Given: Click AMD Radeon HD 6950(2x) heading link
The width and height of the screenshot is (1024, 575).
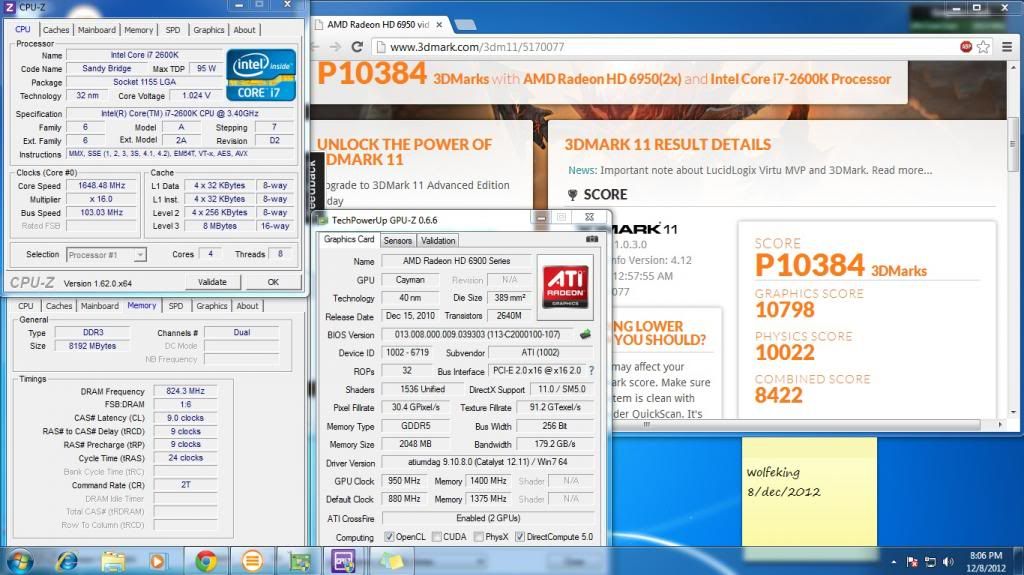Looking at the screenshot, I should tap(602, 79).
